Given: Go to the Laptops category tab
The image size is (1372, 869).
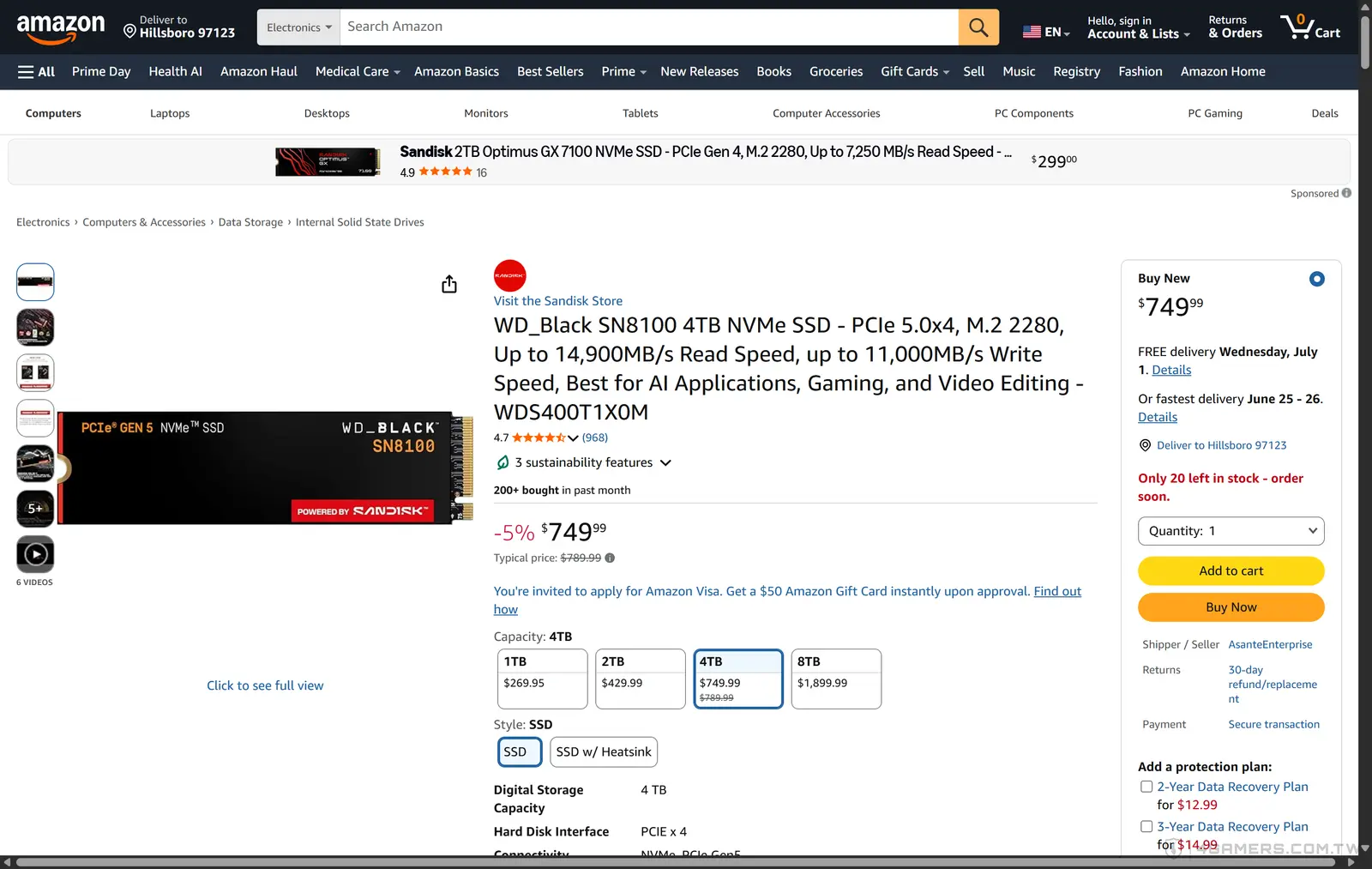Looking at the screenshot, I should pyautogui.click(x=170, y=113).
